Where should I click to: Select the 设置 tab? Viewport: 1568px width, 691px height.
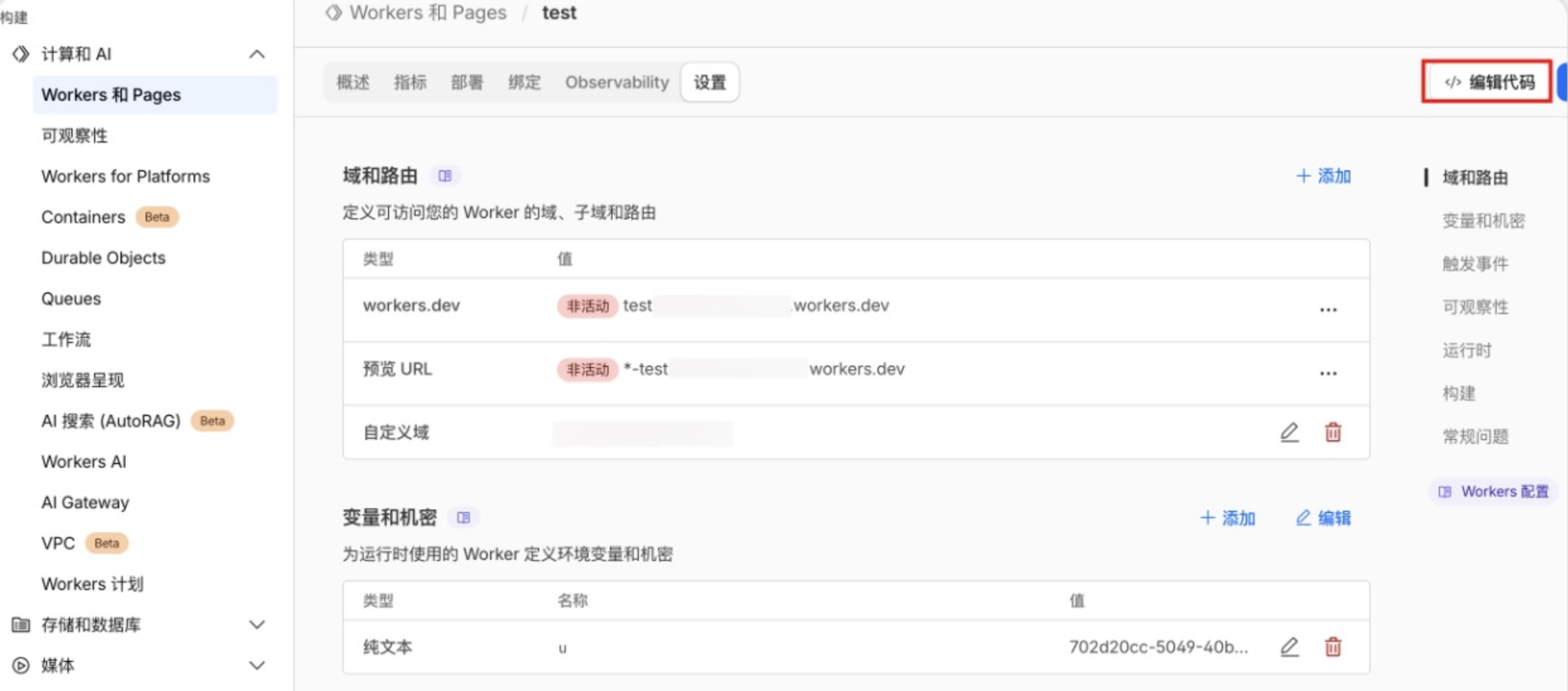click(x=710, y=82)
